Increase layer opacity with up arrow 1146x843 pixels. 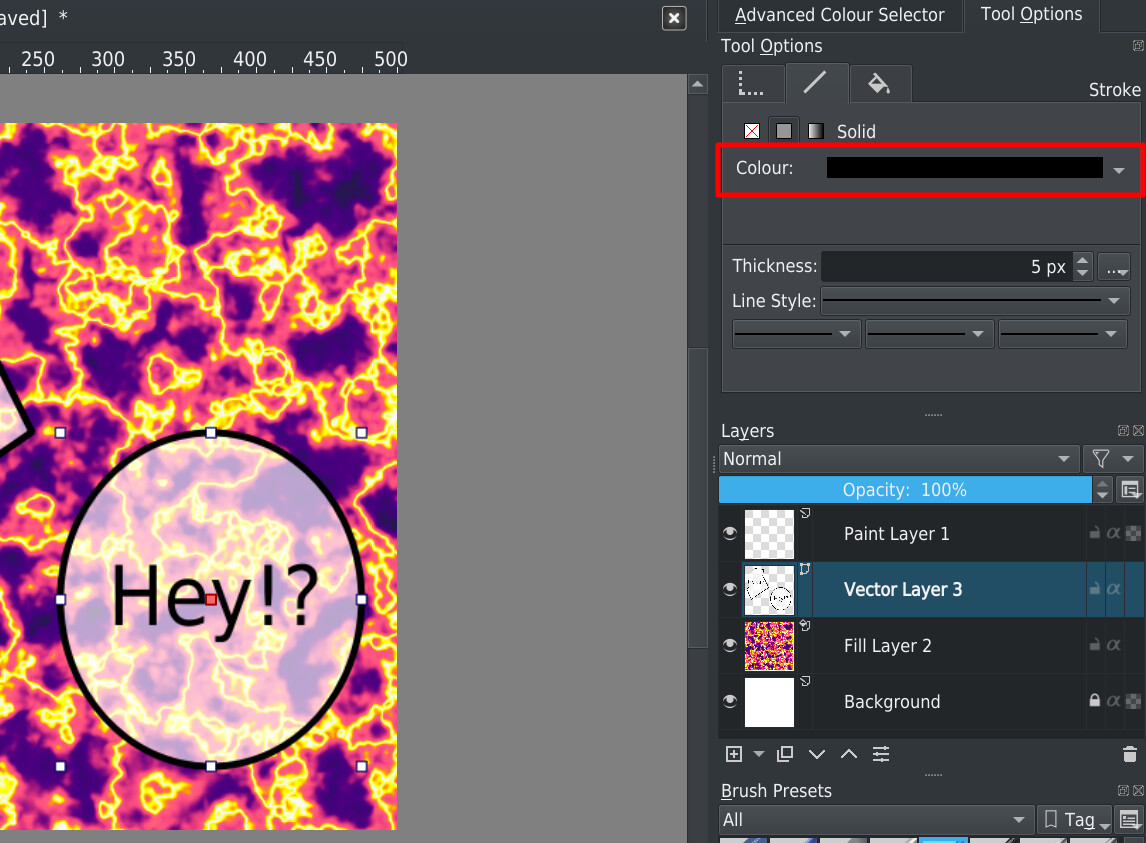tap(1102, 483)
